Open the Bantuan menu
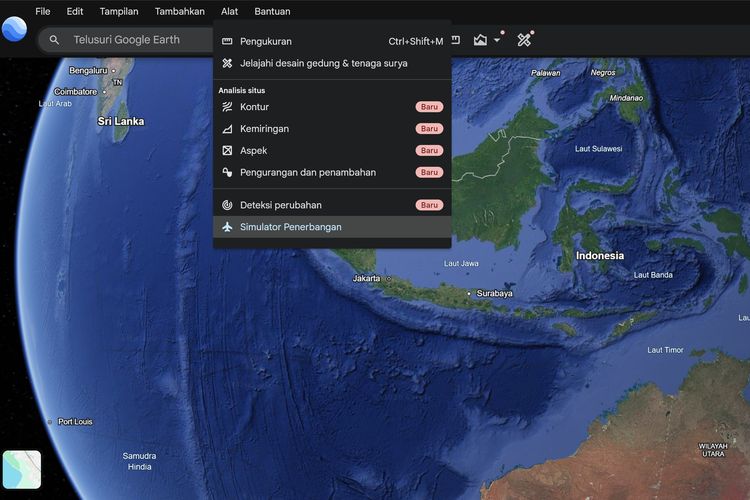This screenshot has width=750, height=500. (272, 11)
